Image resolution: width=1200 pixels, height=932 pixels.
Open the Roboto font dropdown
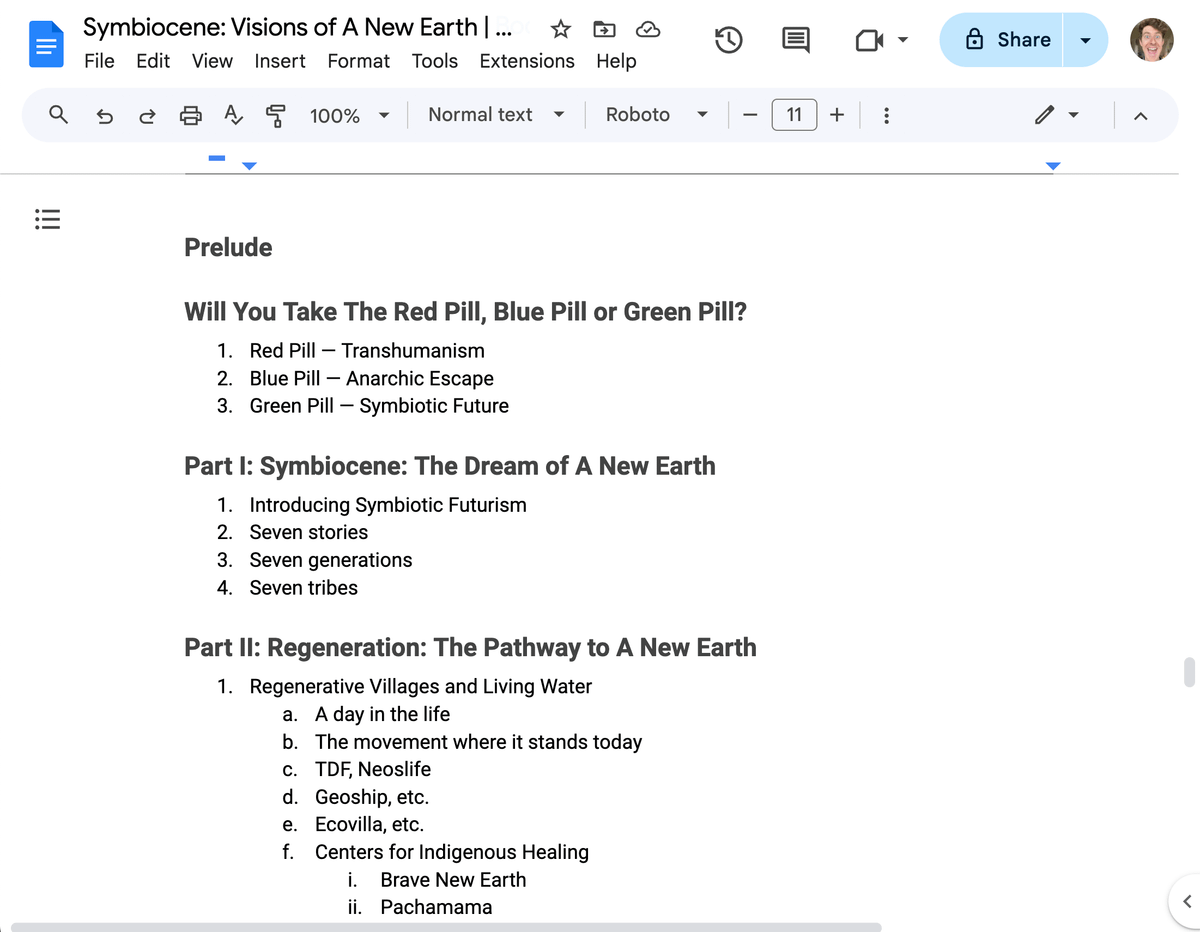(656, 115)
